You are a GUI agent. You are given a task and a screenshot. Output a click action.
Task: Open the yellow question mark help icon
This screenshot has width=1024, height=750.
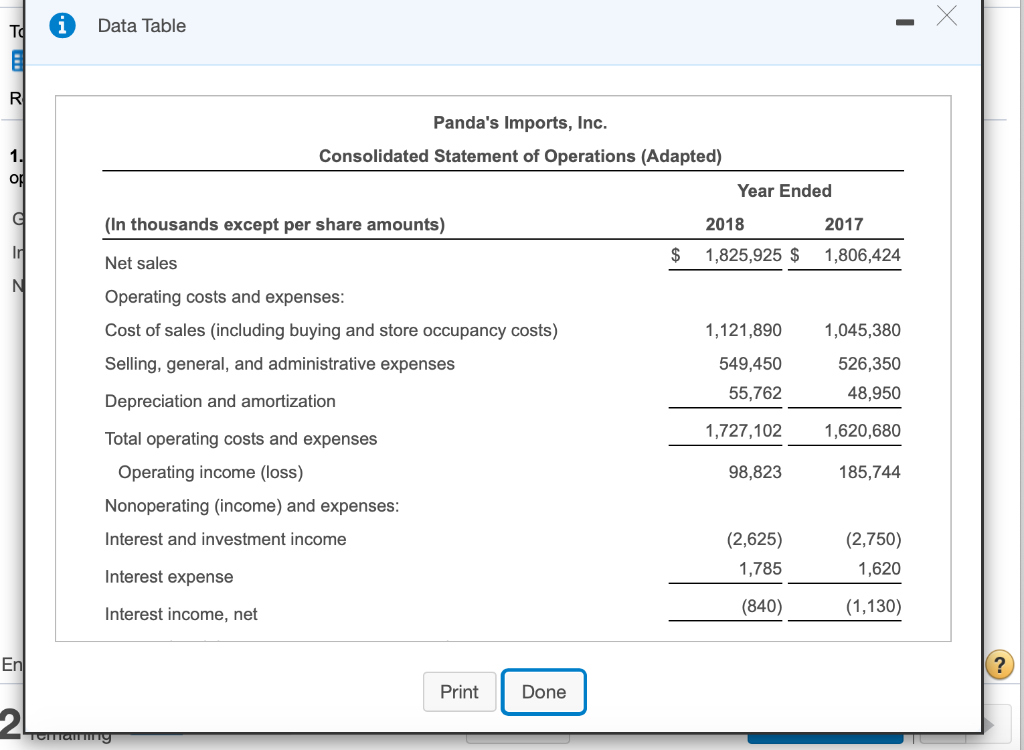(x=999, y=664)
